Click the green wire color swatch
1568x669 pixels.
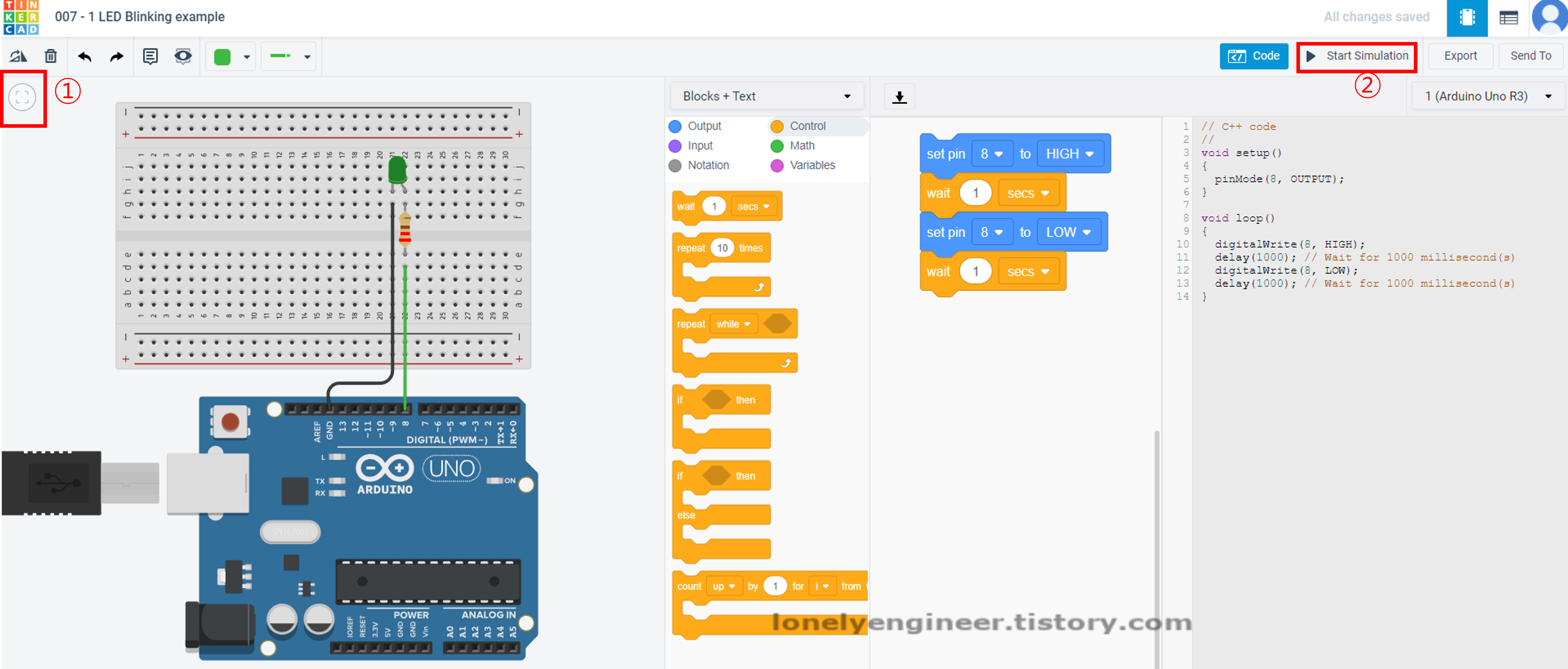coord(223,57)
